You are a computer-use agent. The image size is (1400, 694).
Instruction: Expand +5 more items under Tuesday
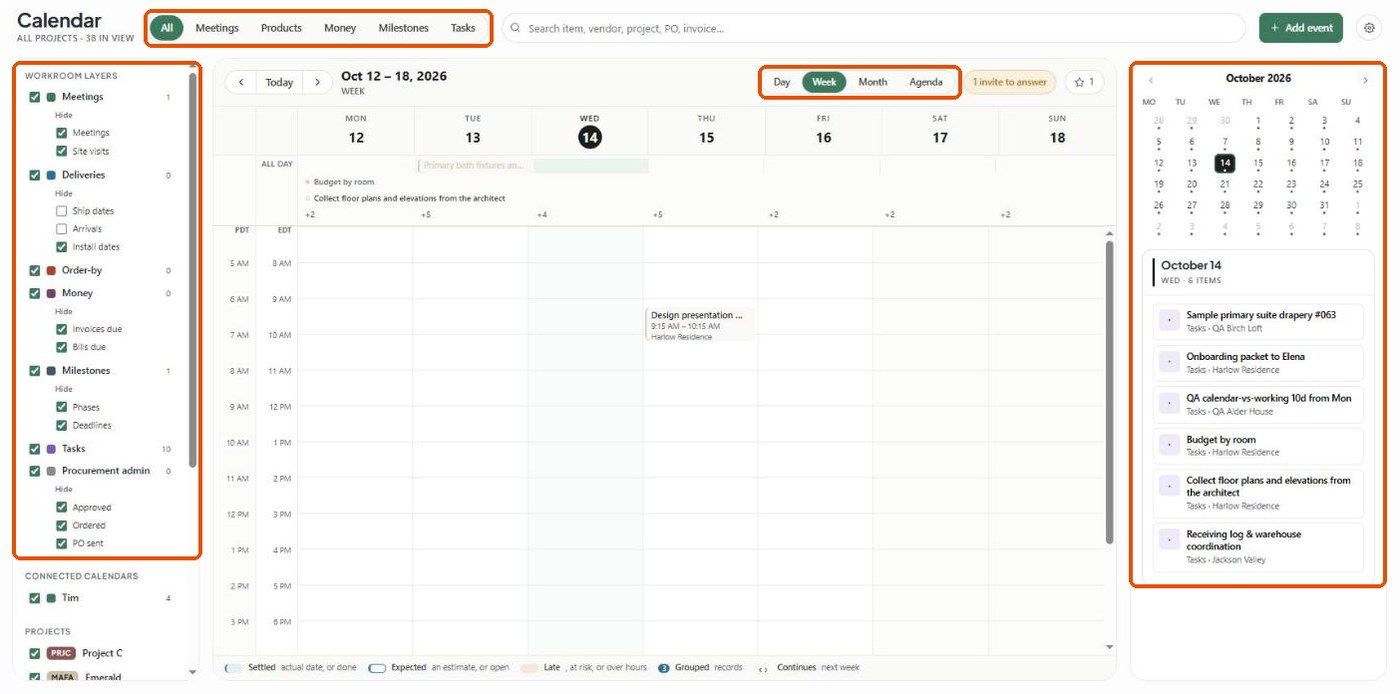[426, 215]
